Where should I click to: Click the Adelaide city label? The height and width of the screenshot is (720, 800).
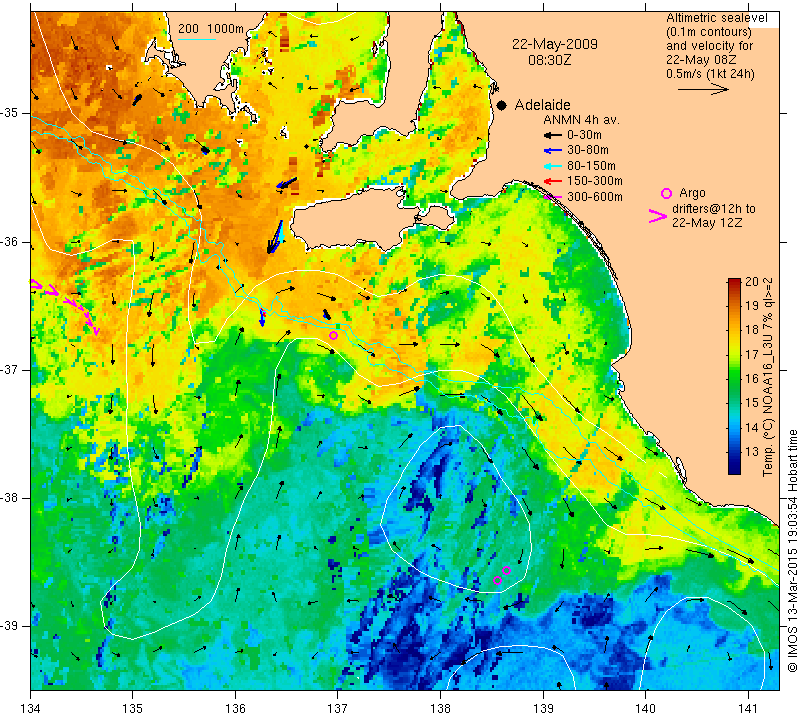(x=542, y=105)
